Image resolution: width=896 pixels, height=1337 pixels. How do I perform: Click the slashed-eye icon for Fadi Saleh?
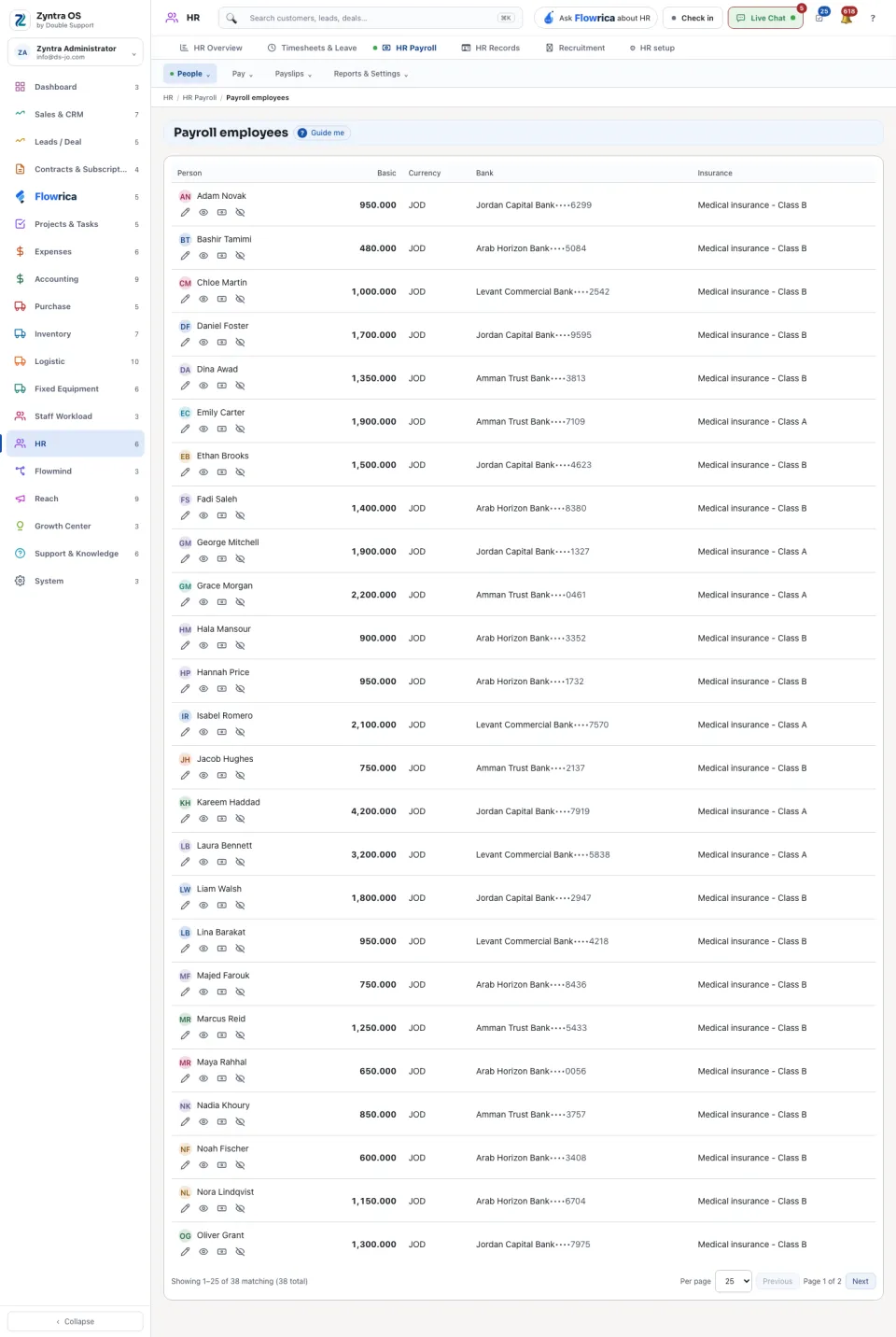[x=240, y=516]
